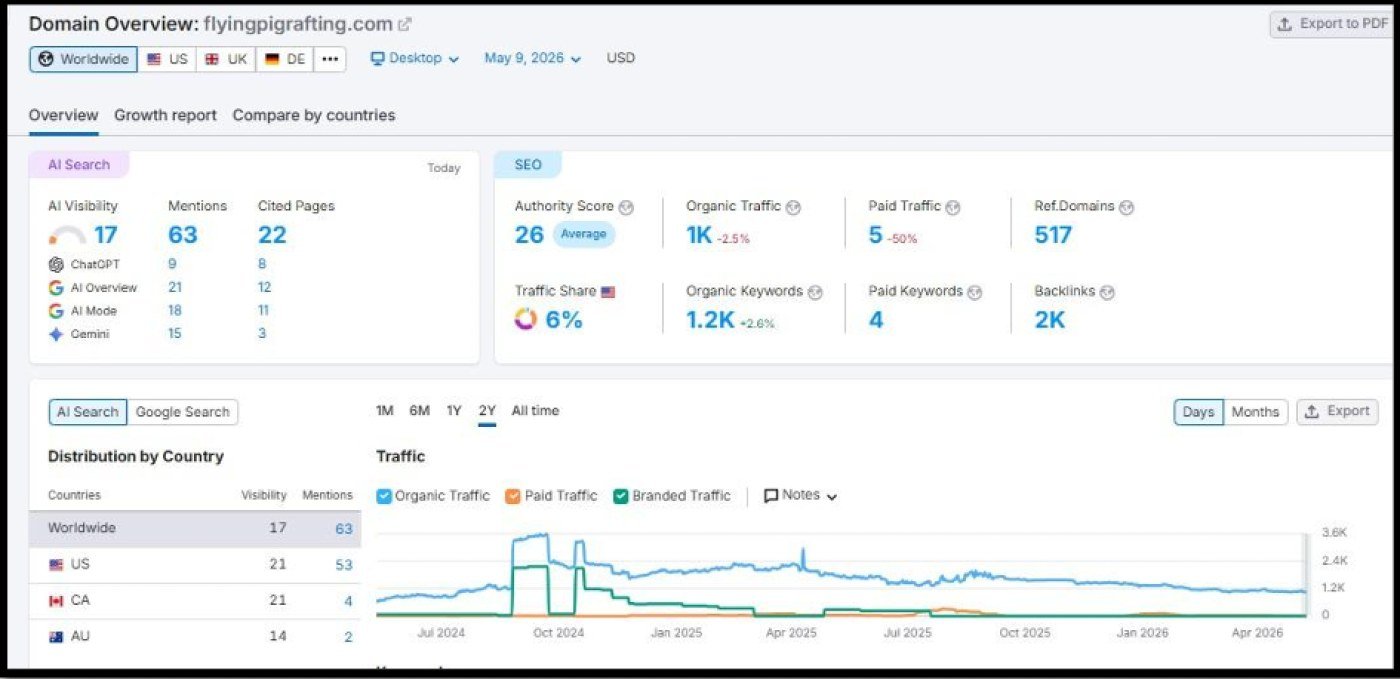Click info icon next to Paid Keywords

(975, 292)
